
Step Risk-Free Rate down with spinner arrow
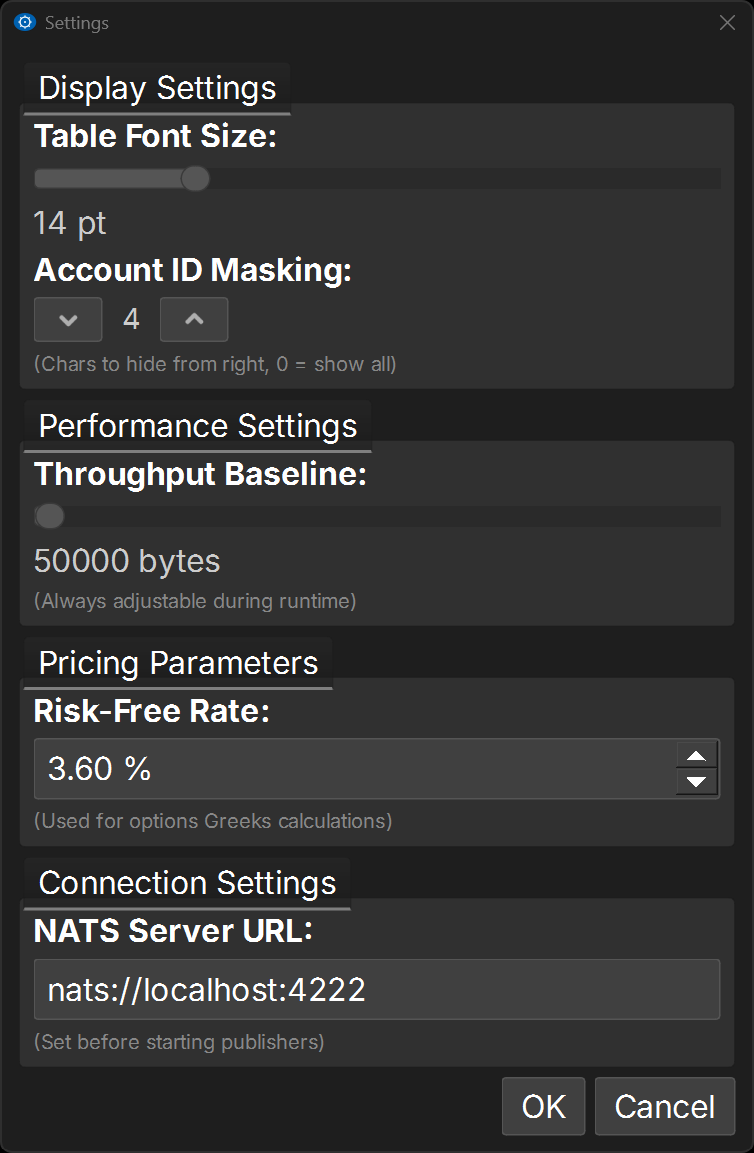pyautogui.click(x=697, y=782)
